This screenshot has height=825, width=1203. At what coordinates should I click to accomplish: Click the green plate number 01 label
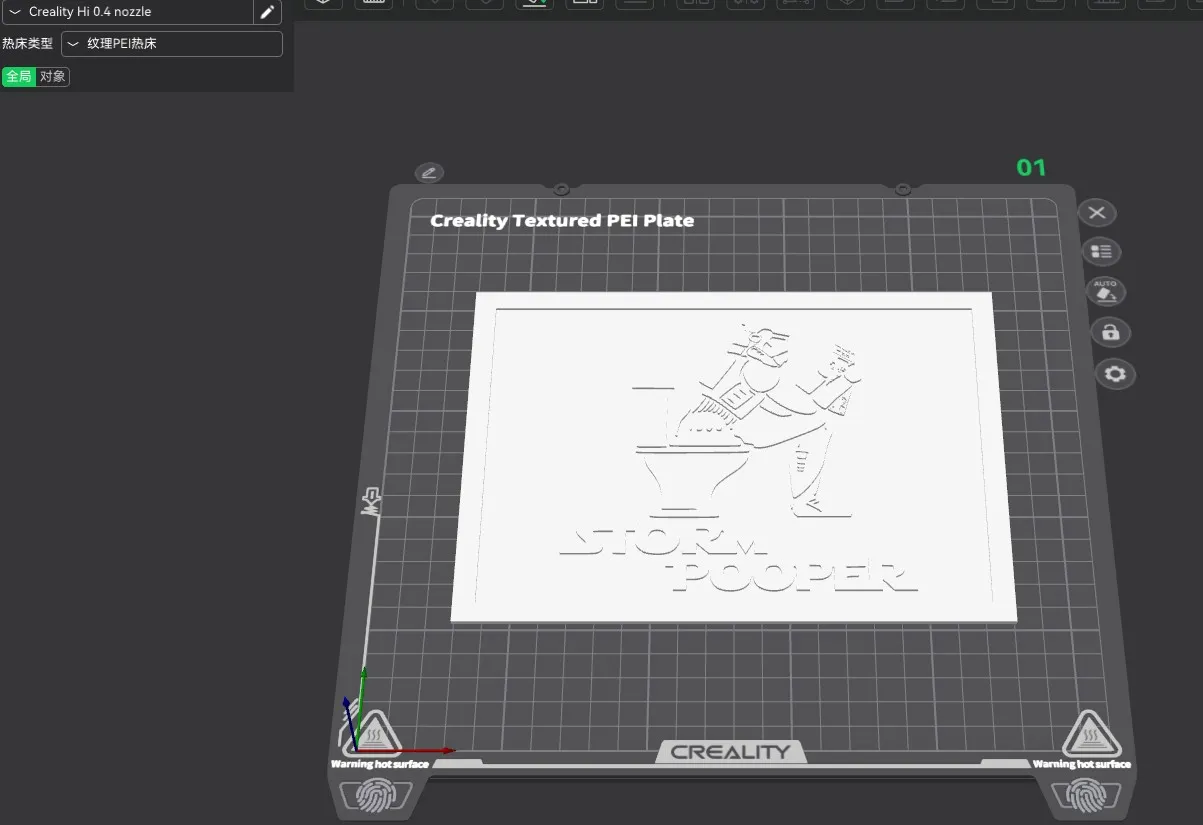click(1031, 167)
